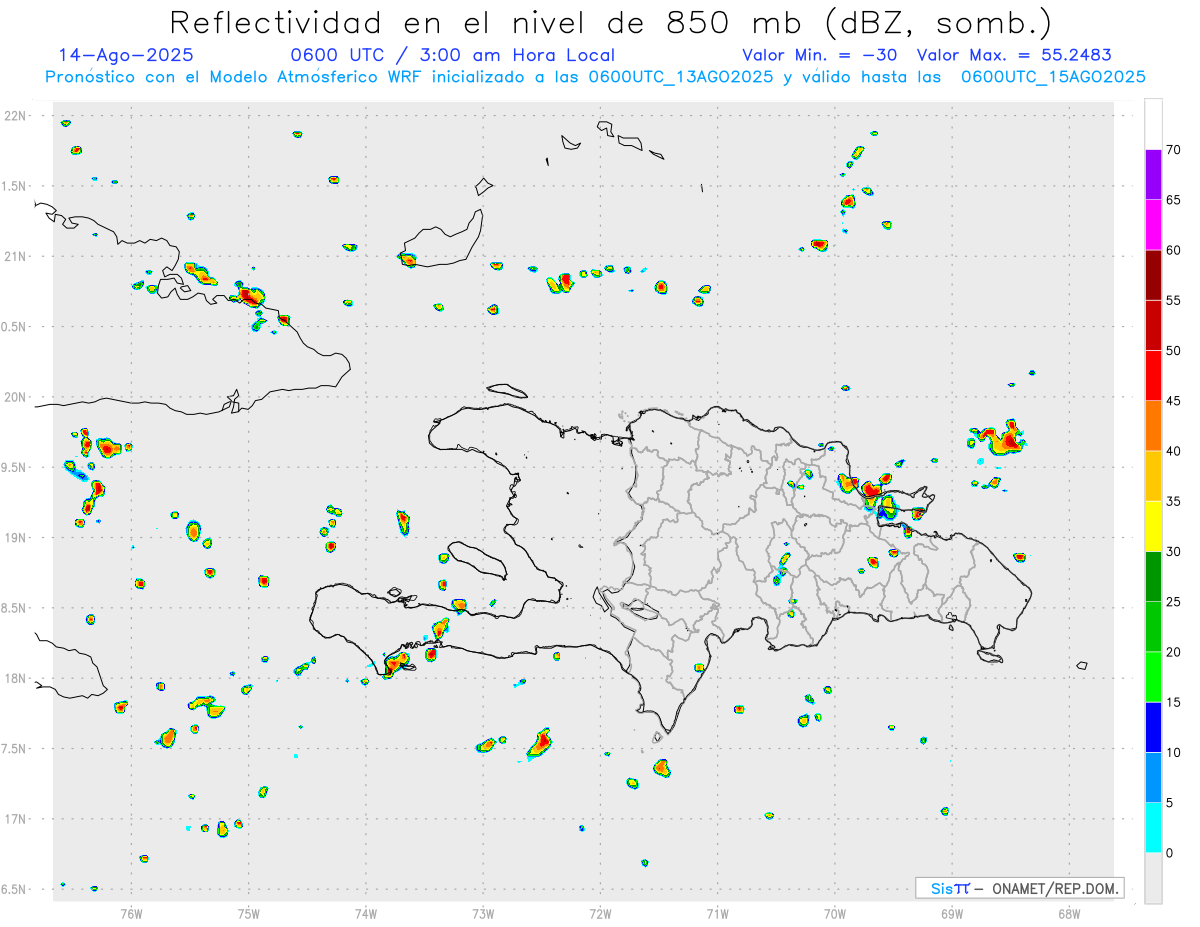Select the dark green 25–30 dBZ legend segment
Image resolution: width=1200 pixels, height=927 pixels.
(1153, 576)
